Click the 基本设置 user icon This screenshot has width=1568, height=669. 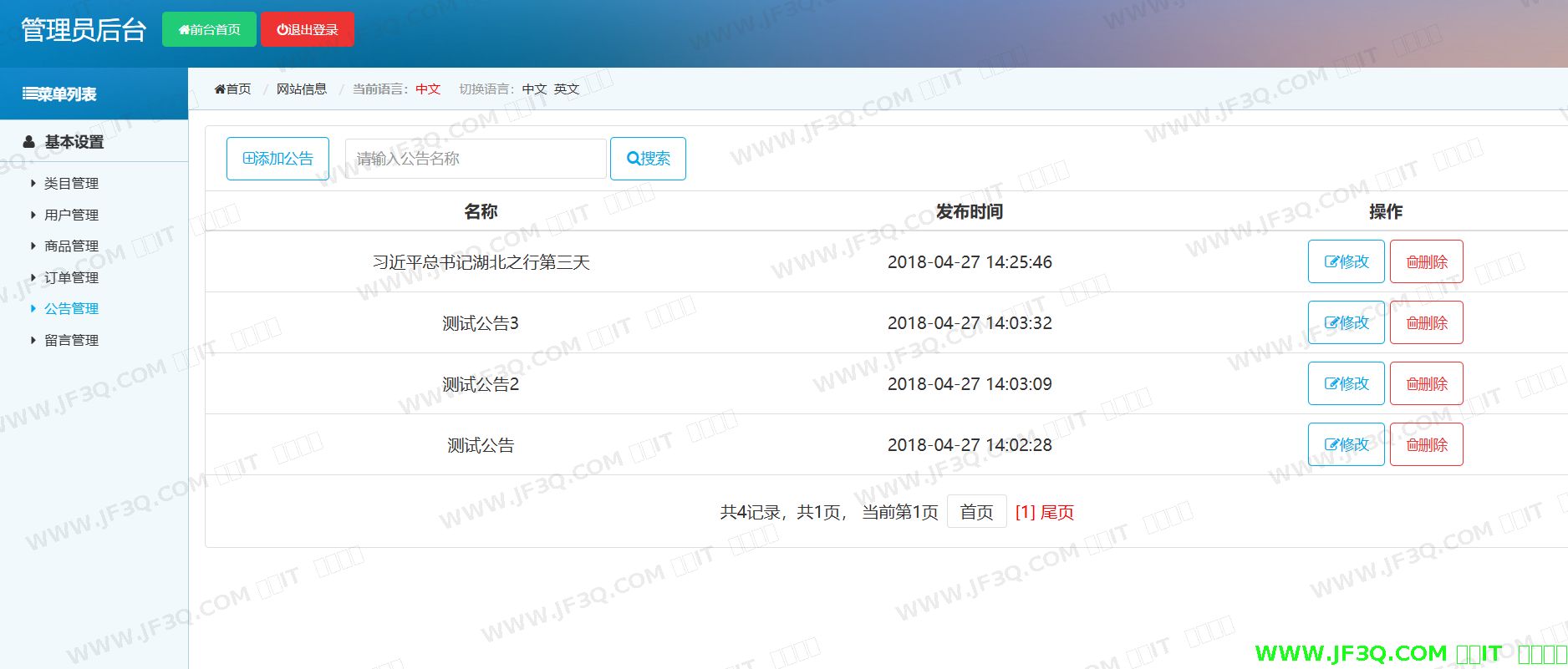click(x=29, y=142)
